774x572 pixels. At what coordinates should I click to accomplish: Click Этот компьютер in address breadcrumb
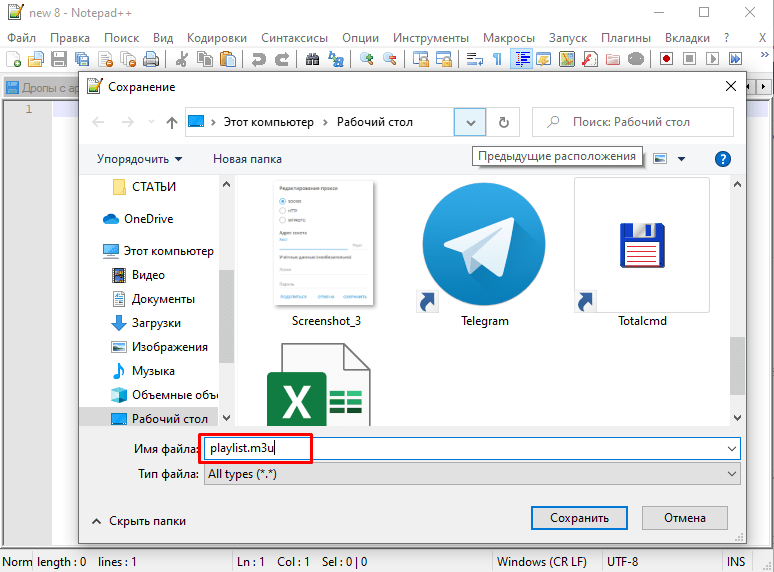pyautogui.click(x=269, y=122)
